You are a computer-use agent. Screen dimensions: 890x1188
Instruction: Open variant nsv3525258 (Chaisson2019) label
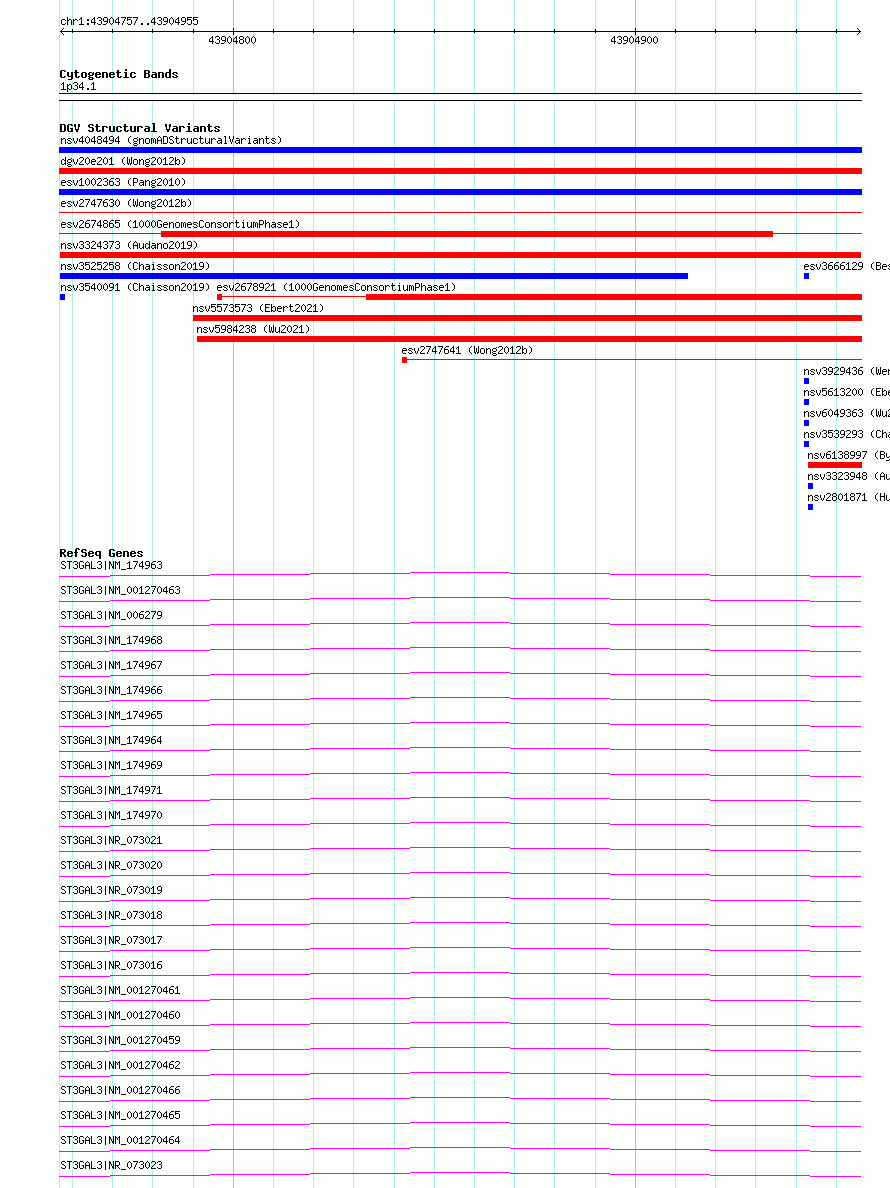tap(135, 267)
